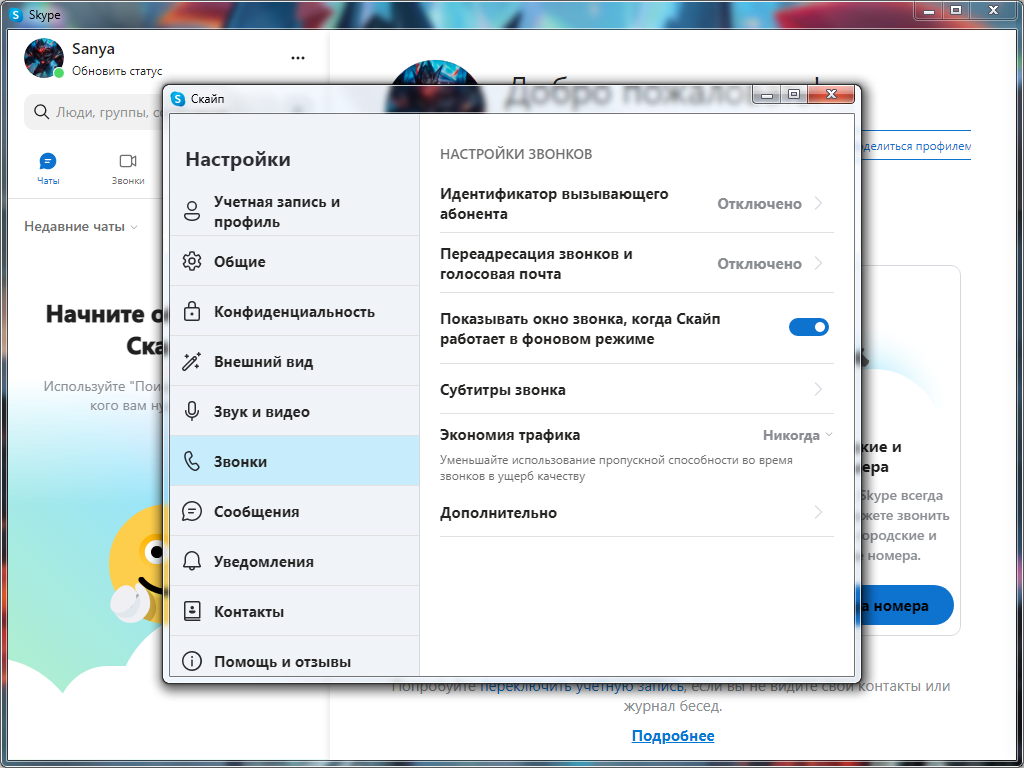Toggle show call window in background switch
Viewport: 1024px width, 768px height.
coord(808,327)
